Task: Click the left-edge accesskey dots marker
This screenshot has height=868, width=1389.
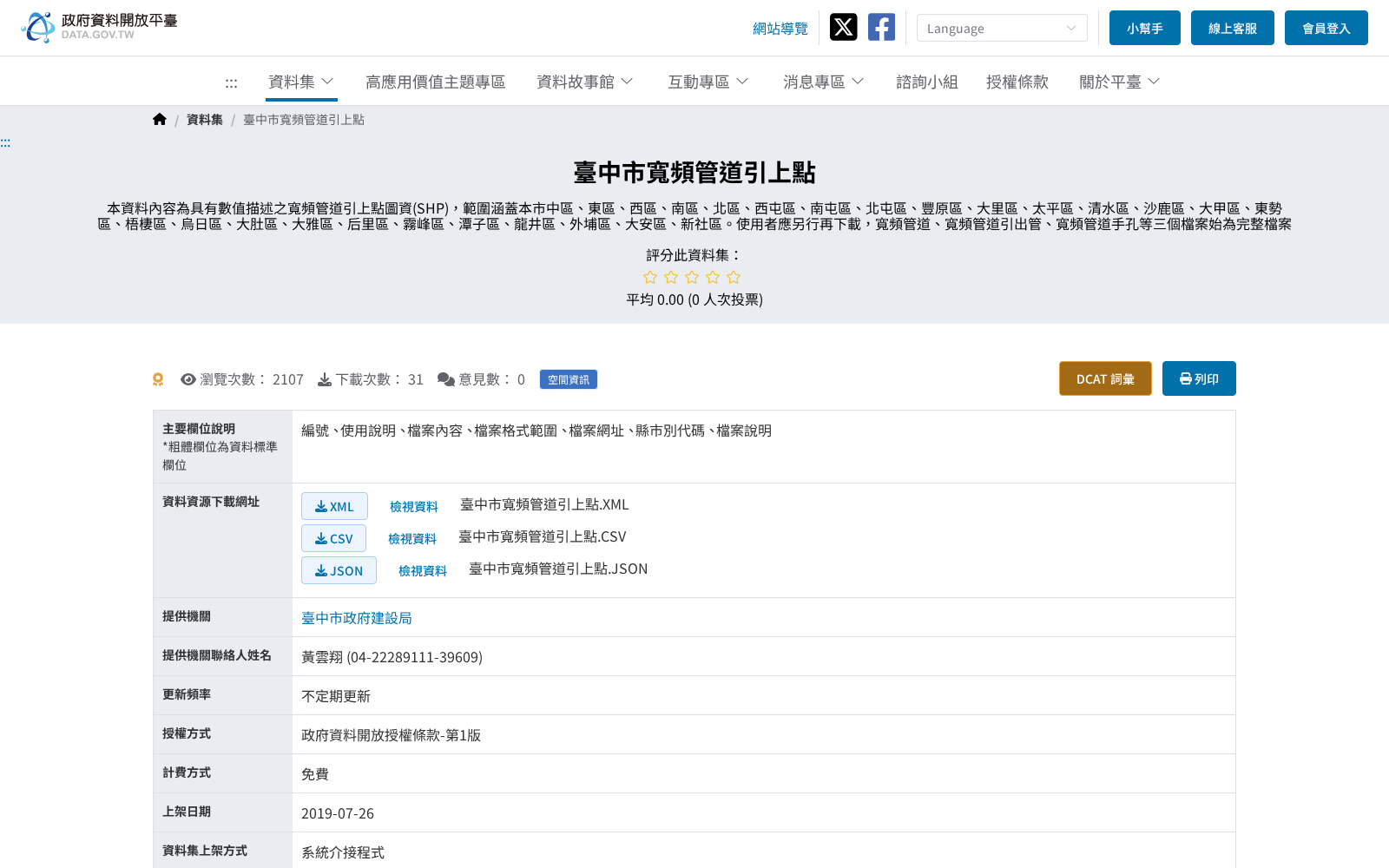Action: click(x=5, y=143)
